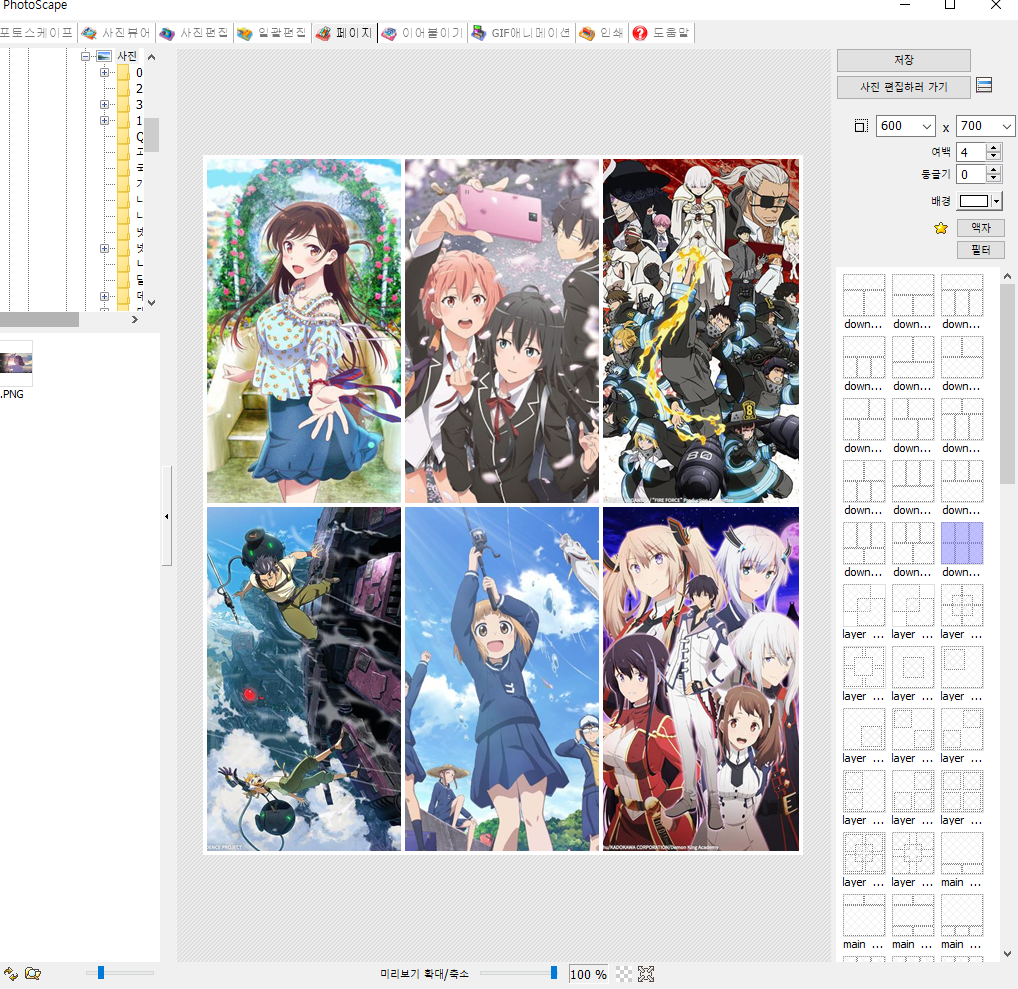Open the 사진뷰어 (Viewer) tab
1018x989 pixels.
[x=116, y=32]
